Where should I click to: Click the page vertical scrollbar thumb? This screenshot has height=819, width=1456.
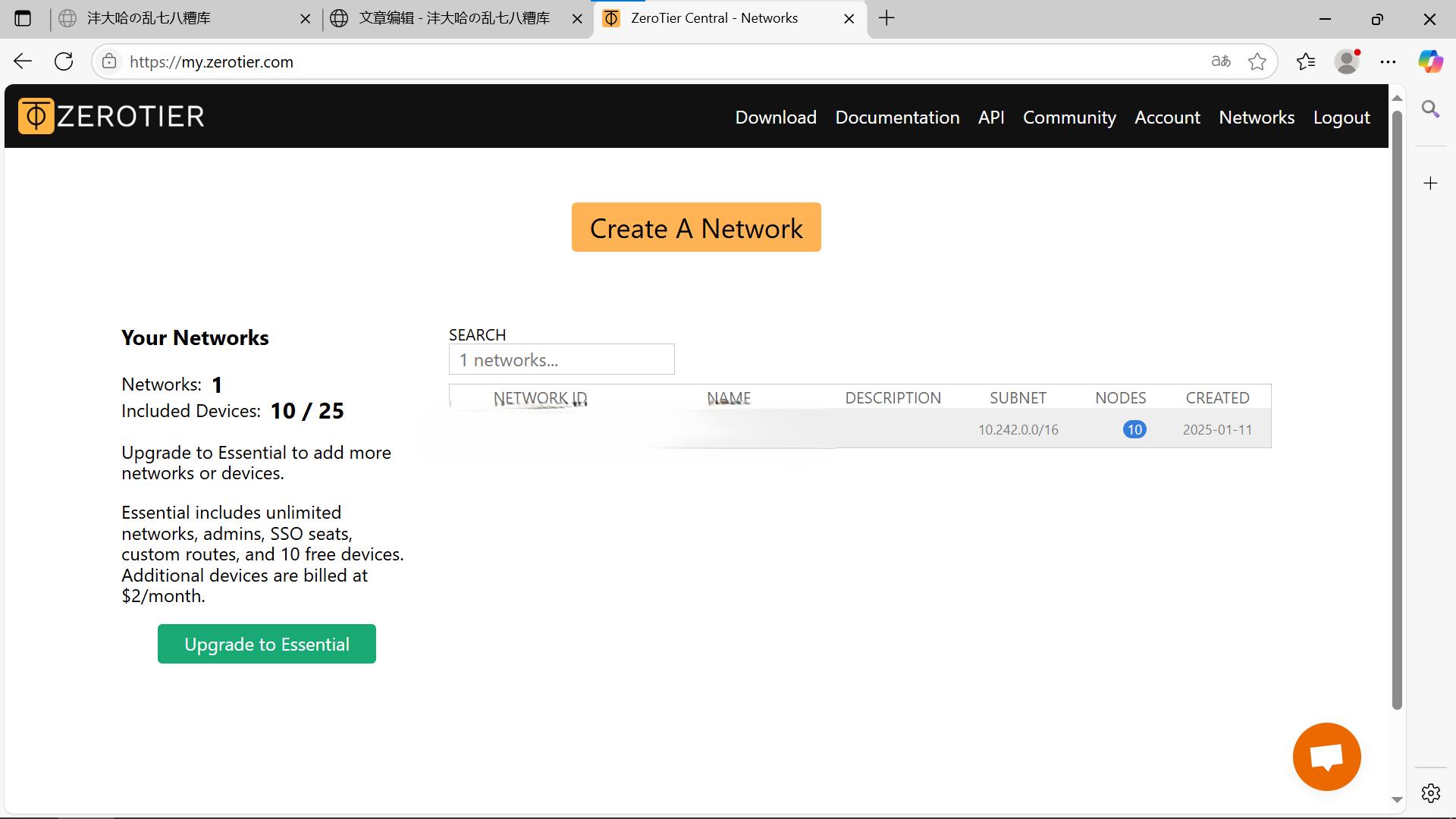click(x=1397, y=409)
